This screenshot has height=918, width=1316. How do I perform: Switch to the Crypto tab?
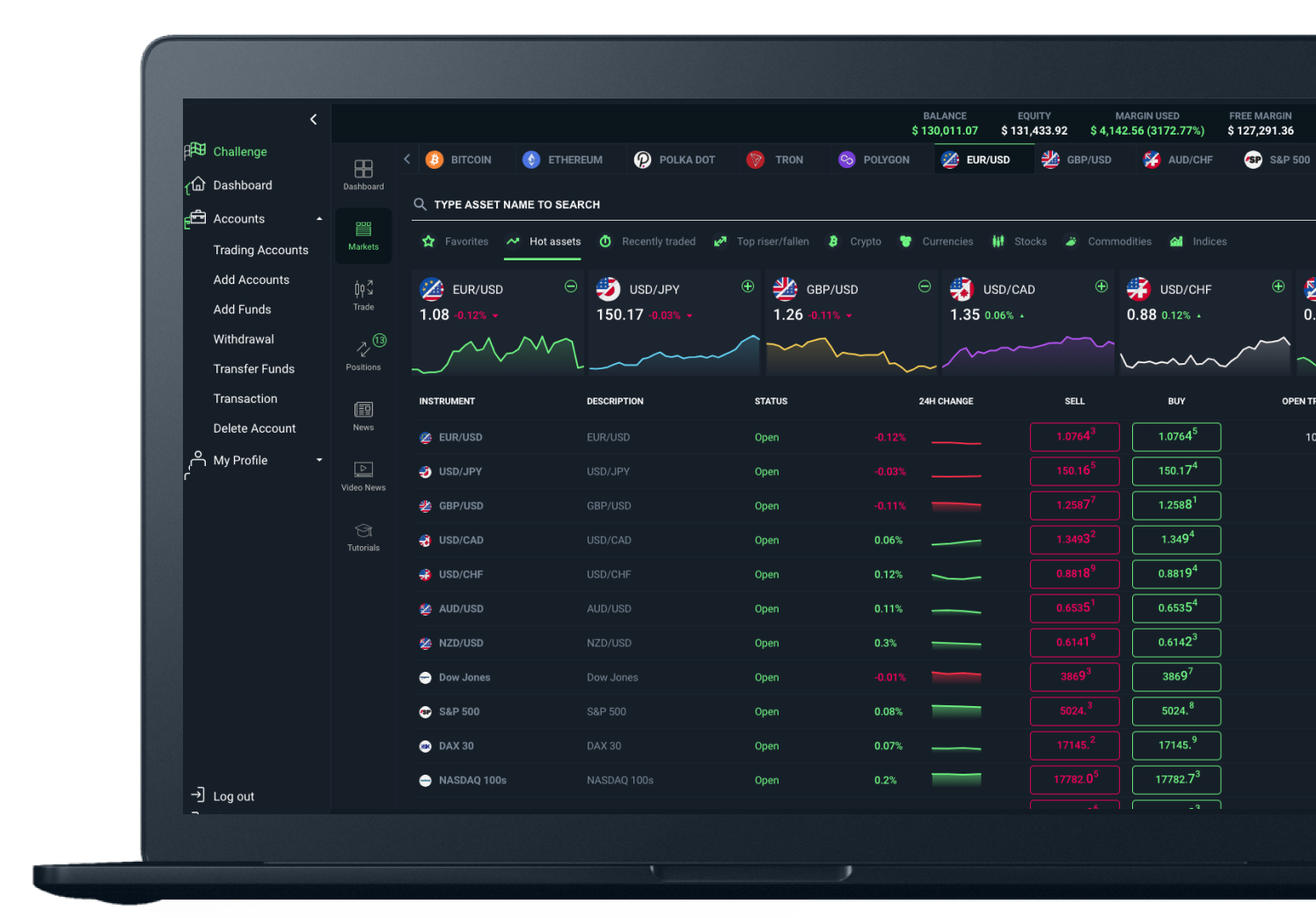coord(854,242)
